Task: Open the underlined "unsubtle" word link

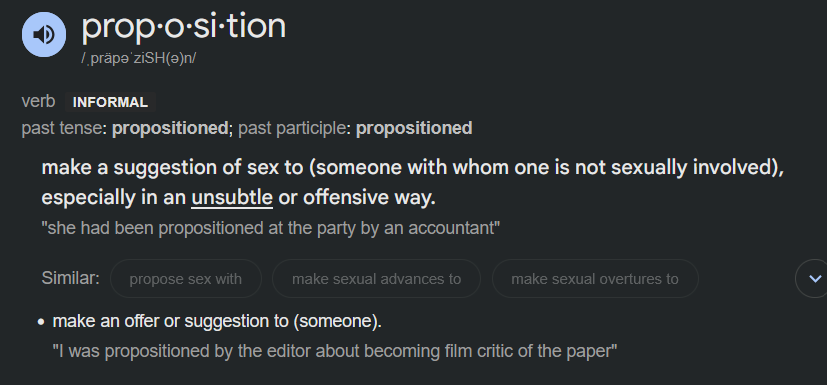Action: 232,198
